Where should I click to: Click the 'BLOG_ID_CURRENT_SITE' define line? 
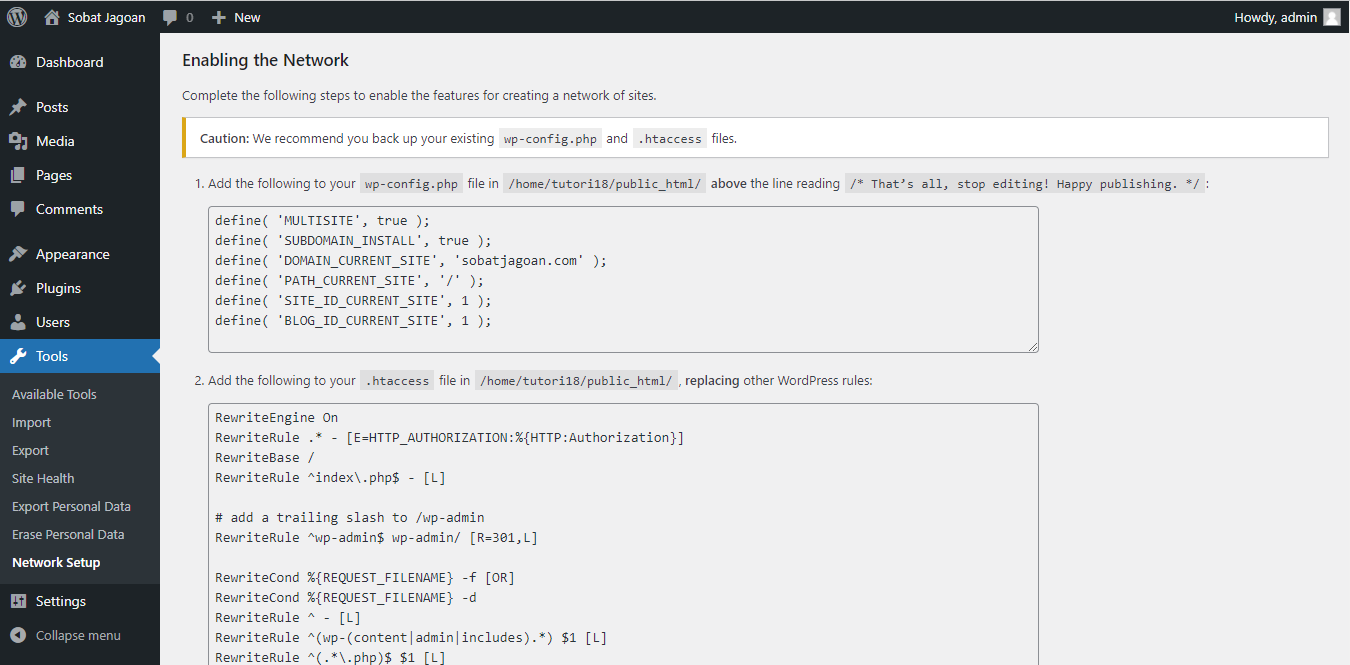(353, 320)
